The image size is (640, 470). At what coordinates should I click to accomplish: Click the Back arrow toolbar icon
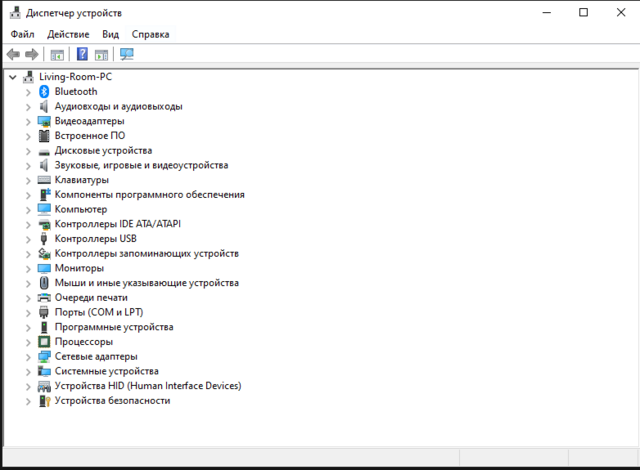13,54
